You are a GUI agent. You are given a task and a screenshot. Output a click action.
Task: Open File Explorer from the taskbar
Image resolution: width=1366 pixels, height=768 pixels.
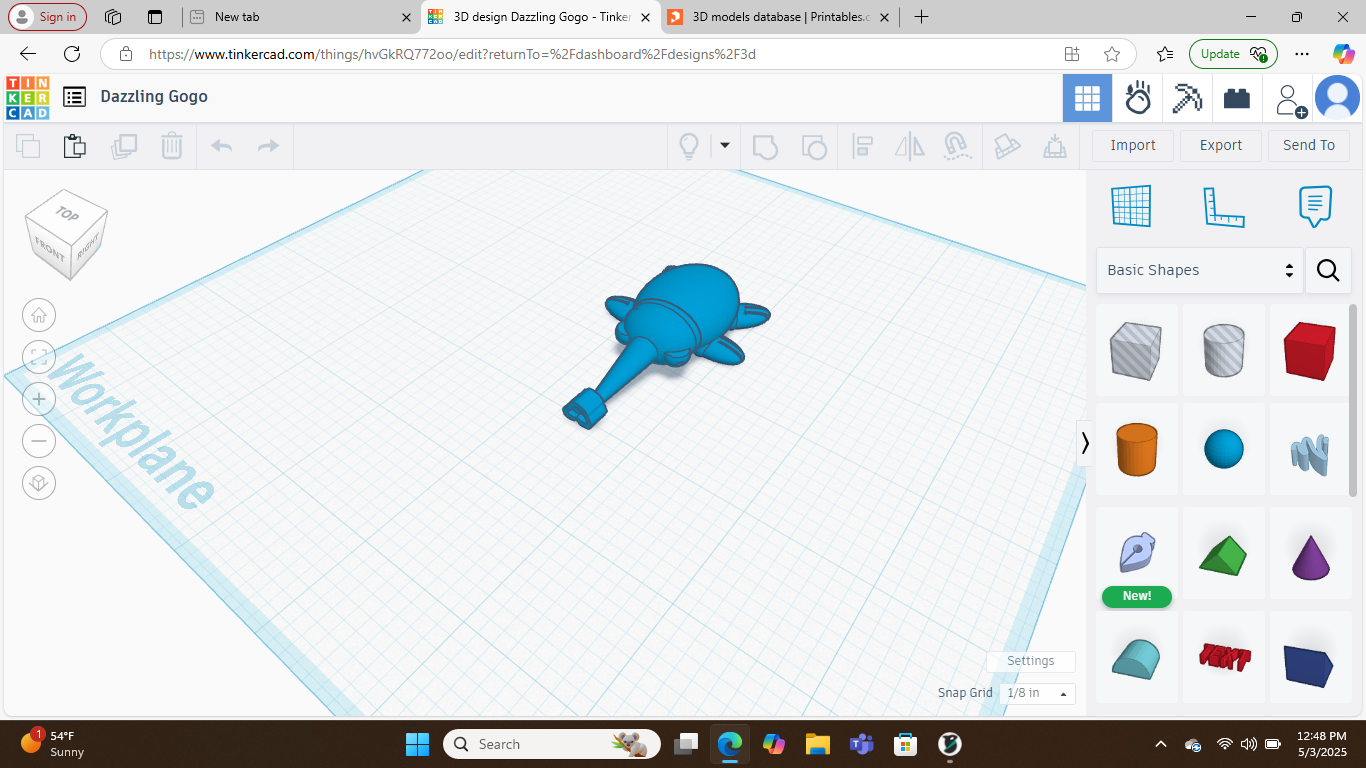pos(818,744)
